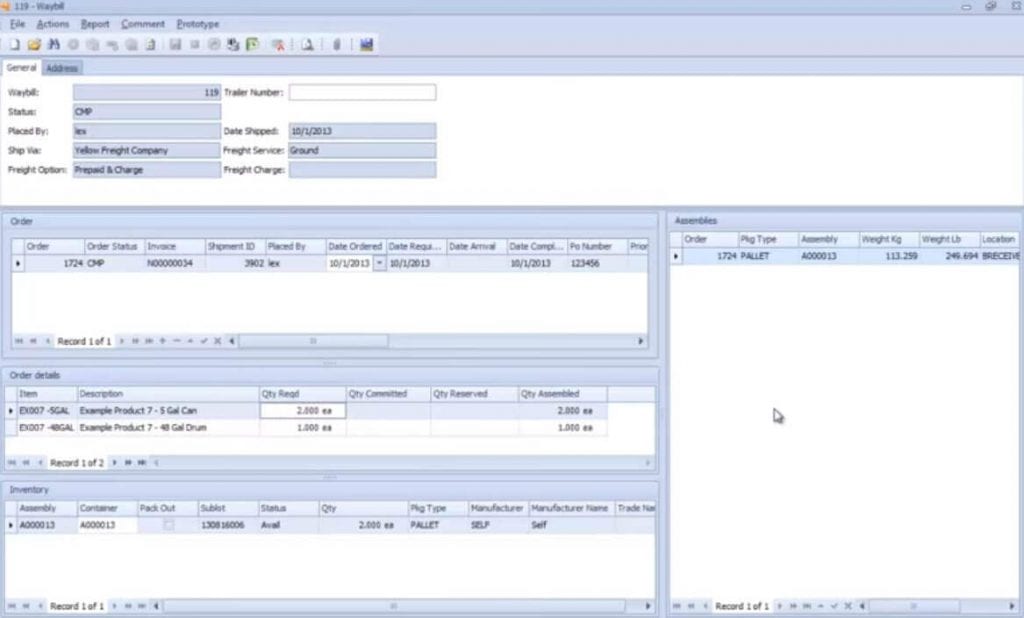Open the Report menu
Image resolution: width=1024 pixels, height=618 pixels.
coord(95,23)
